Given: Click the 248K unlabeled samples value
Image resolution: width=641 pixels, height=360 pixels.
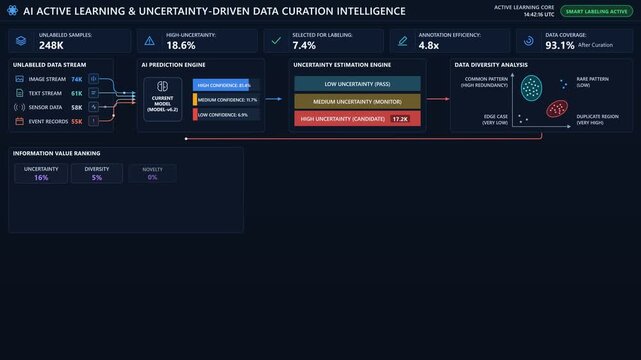Looking at the screenshot, I should pos(51,45).
